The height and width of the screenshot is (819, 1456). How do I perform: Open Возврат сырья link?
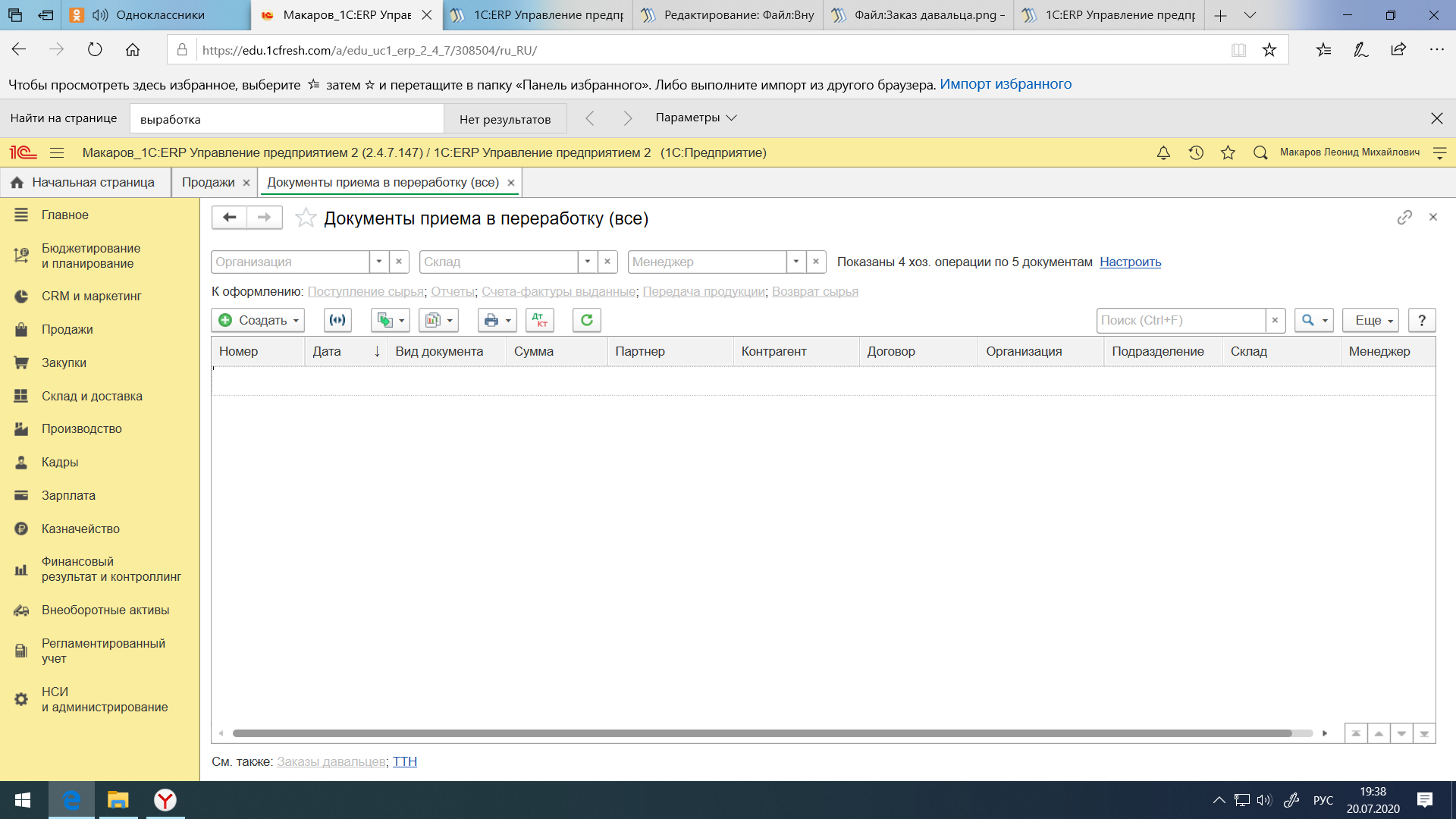tap(815, 291)
